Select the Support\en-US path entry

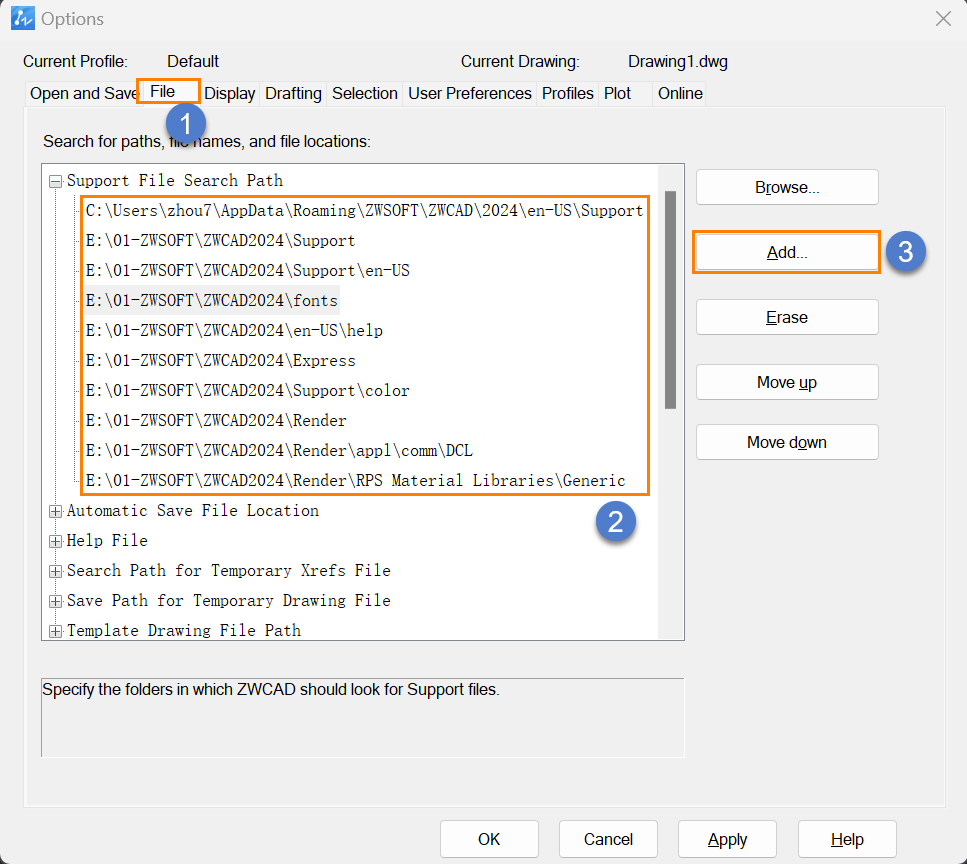click(x=247, y=271)
